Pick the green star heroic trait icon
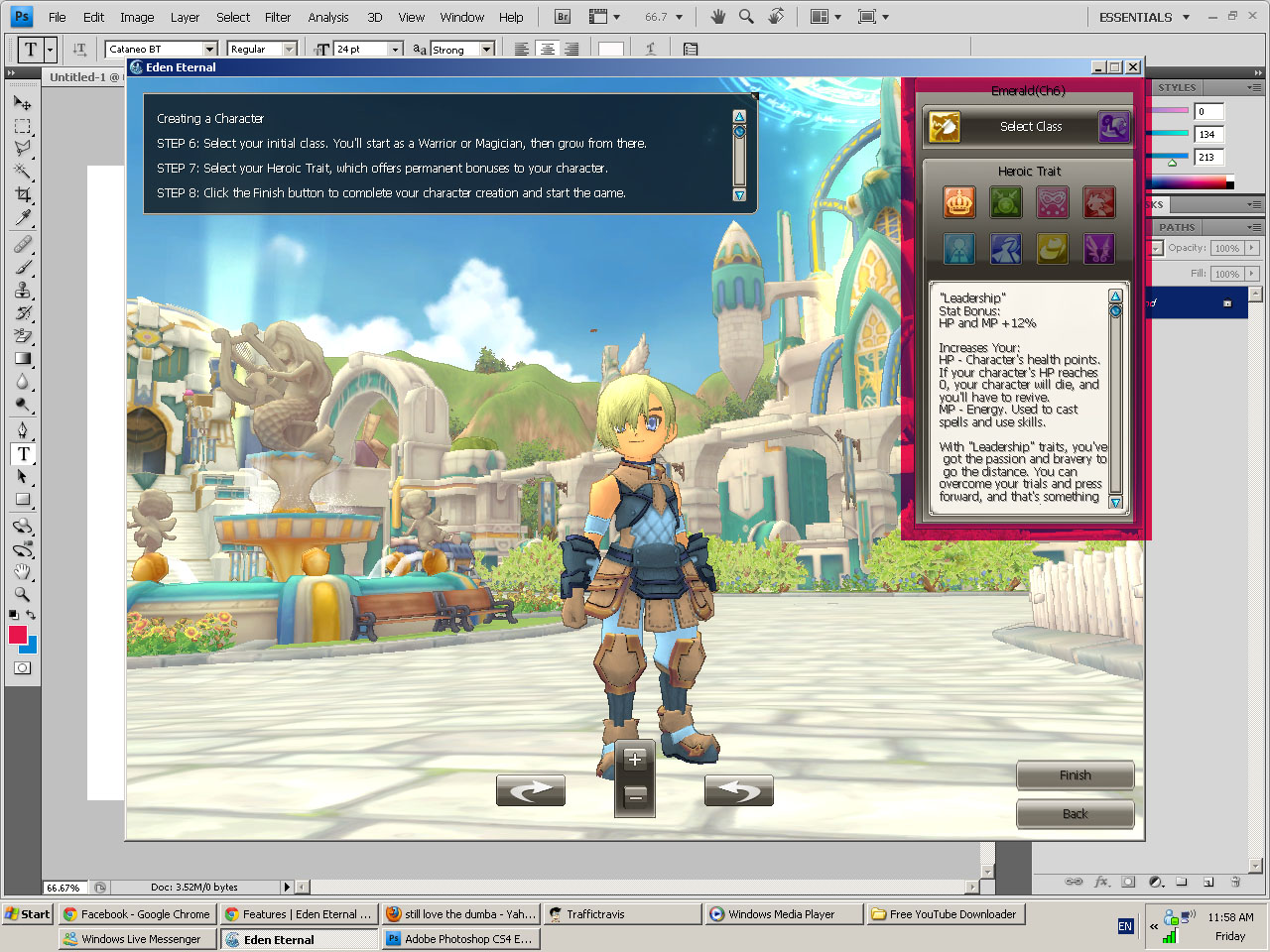This screenshot has height=952, width=1270. [x=1005, y=202]
